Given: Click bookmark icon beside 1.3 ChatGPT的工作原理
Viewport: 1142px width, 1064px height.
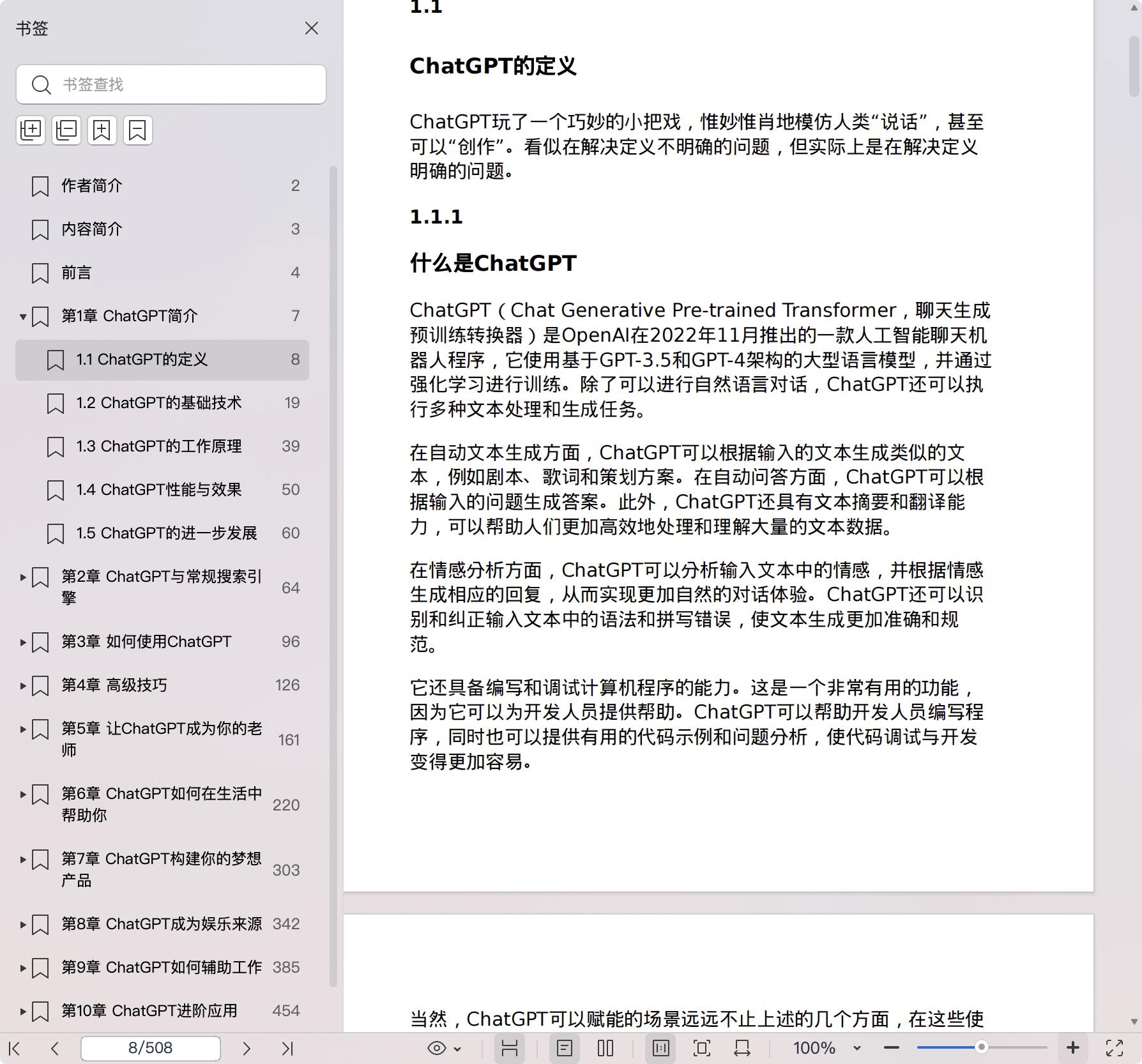Looking at the screenshot, I should pyautogui.click(x=56, y=447).
